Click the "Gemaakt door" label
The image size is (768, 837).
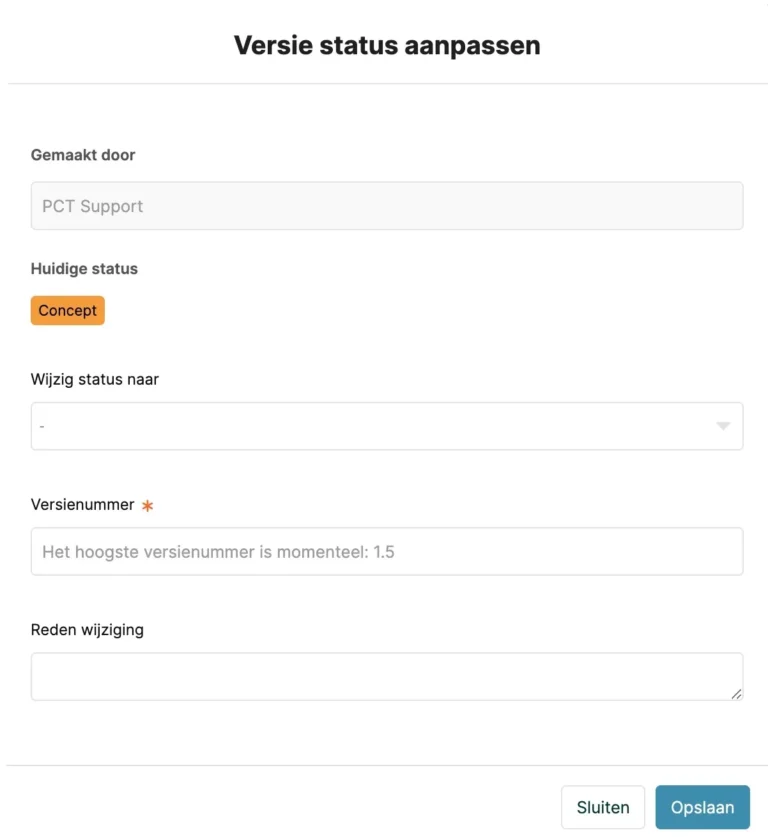83,155
